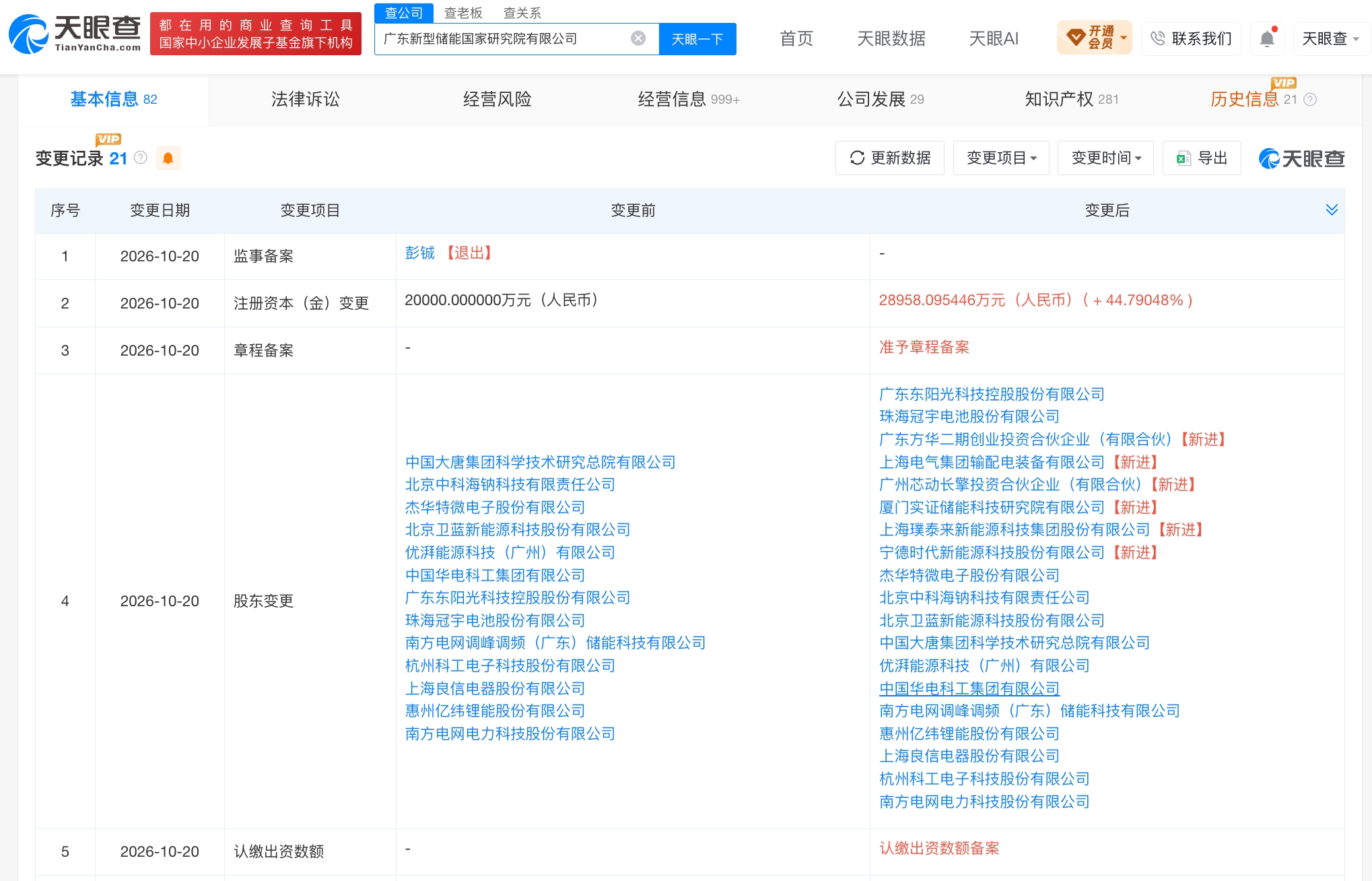Click the 天眼一下 search button

coord(697,39)
